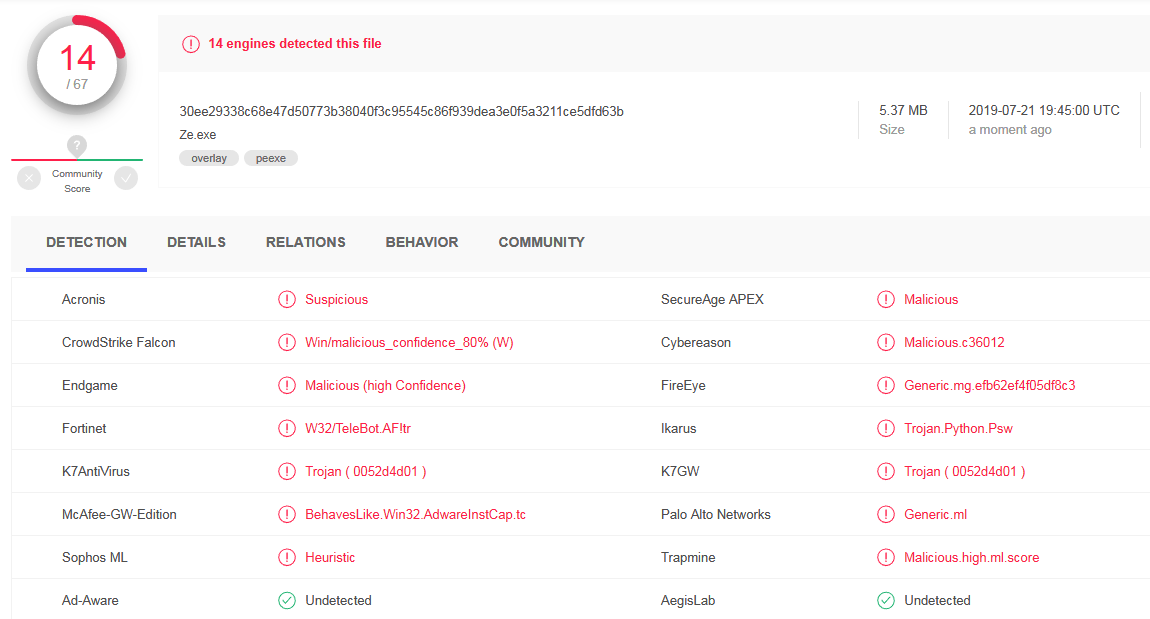Vote harmless with the checkmark community button
The width and height of the screenshot is (1150, 619).
pos(126,178)
